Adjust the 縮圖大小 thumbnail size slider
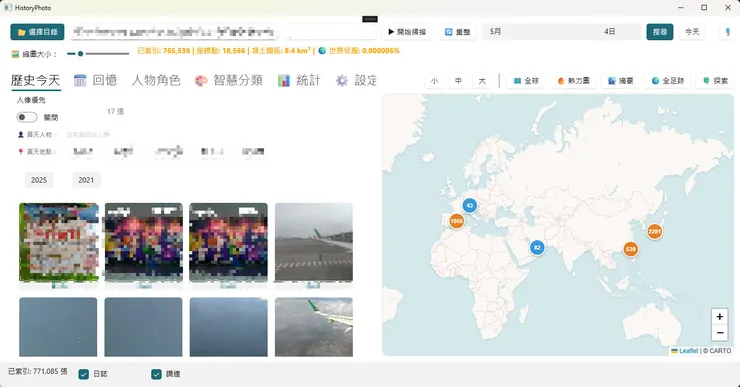The image size is (740, 387). click(x=98, y=54)
